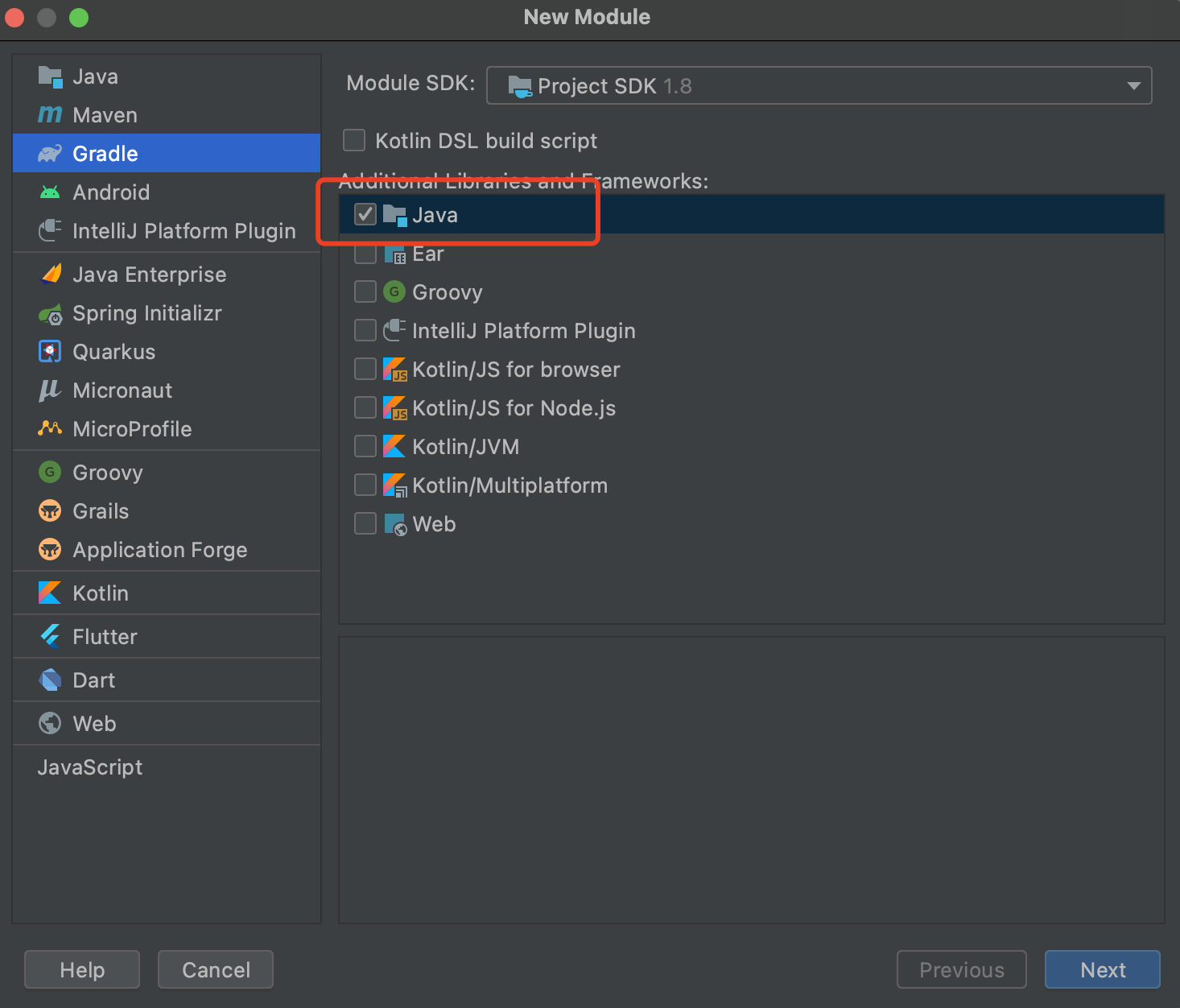The width and height of the screenshot is (1180, 1008).
Task: Click the Application Forge icon
Action: 50,550
